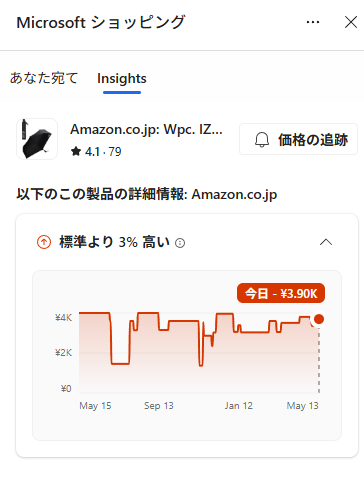Image resolution: width=364 pixels, height=498 pixels.
Task: Open the three-dot more options menu
Action: (313, 22)
